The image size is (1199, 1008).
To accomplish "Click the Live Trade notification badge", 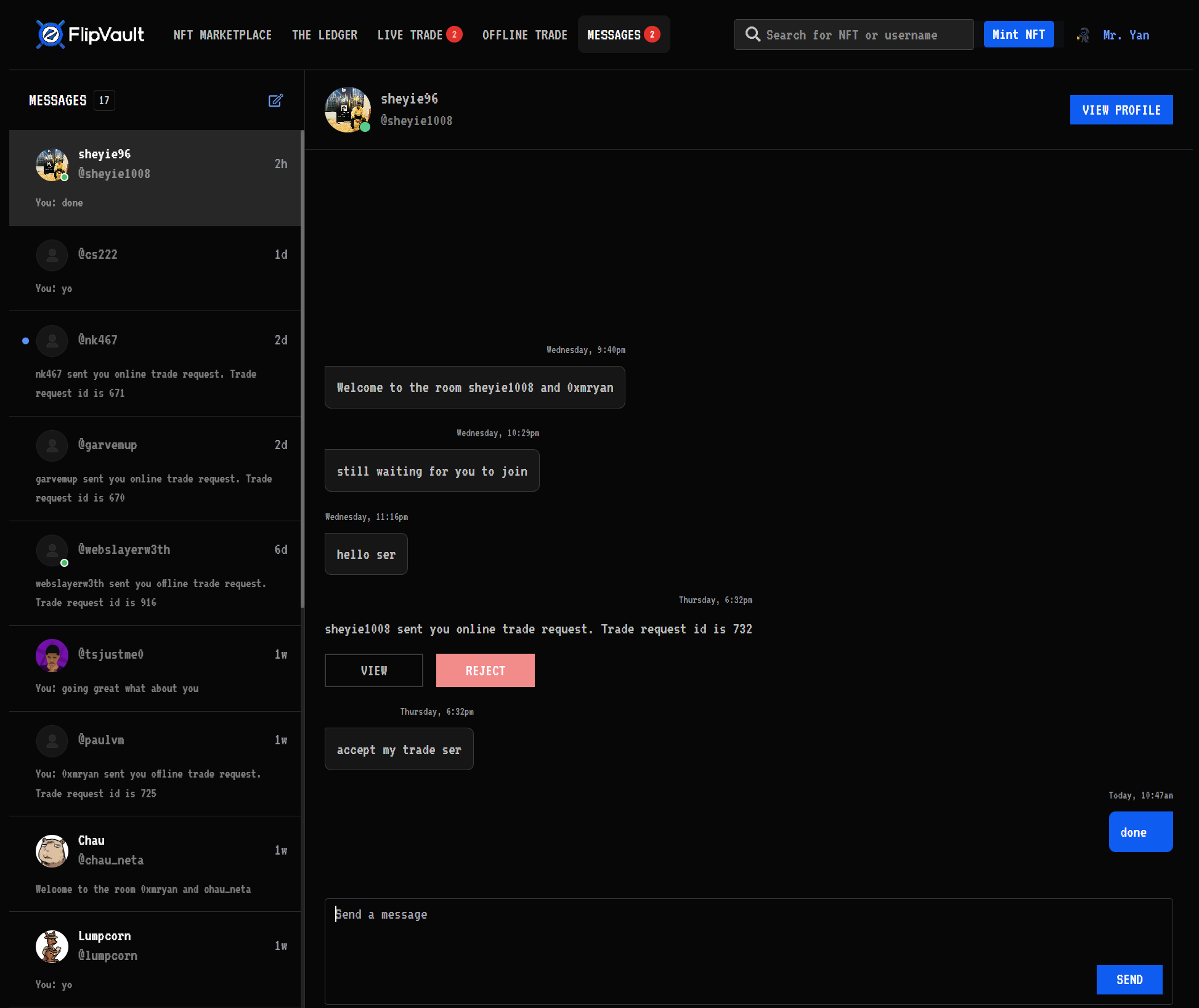I will tap(455, 35).
